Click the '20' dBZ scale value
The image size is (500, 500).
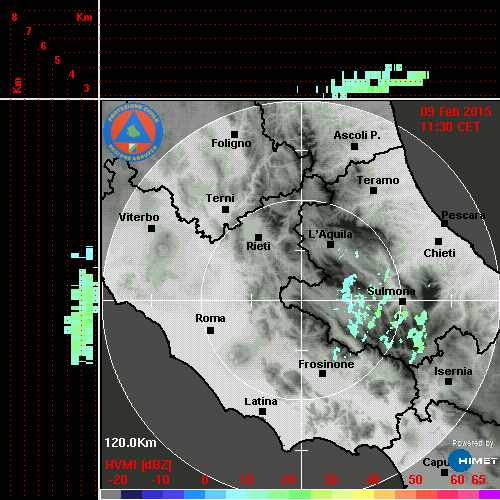pos(288,480)
